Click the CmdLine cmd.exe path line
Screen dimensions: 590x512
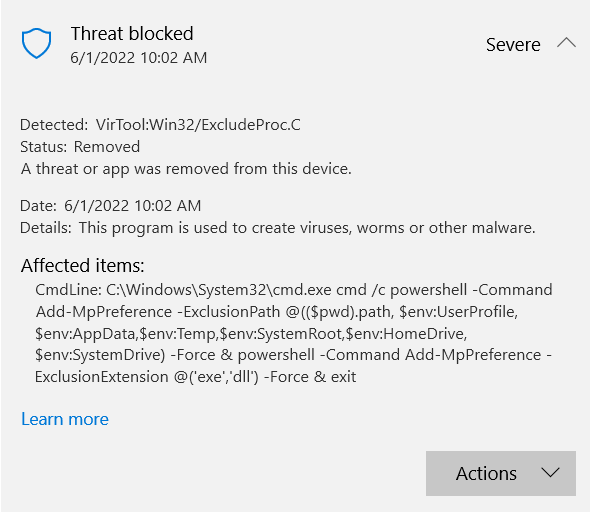tap(294, 290)
